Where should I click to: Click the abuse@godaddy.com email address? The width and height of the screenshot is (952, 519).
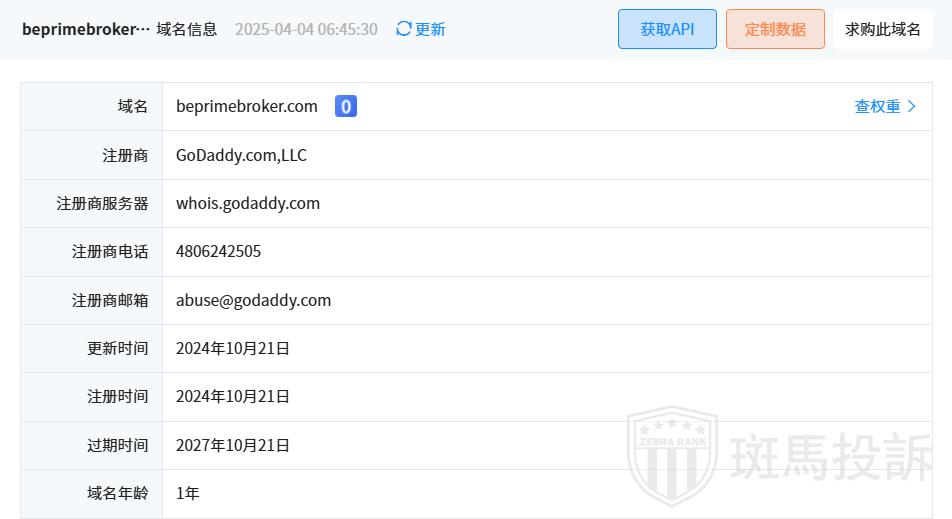[x=253, y=300]
